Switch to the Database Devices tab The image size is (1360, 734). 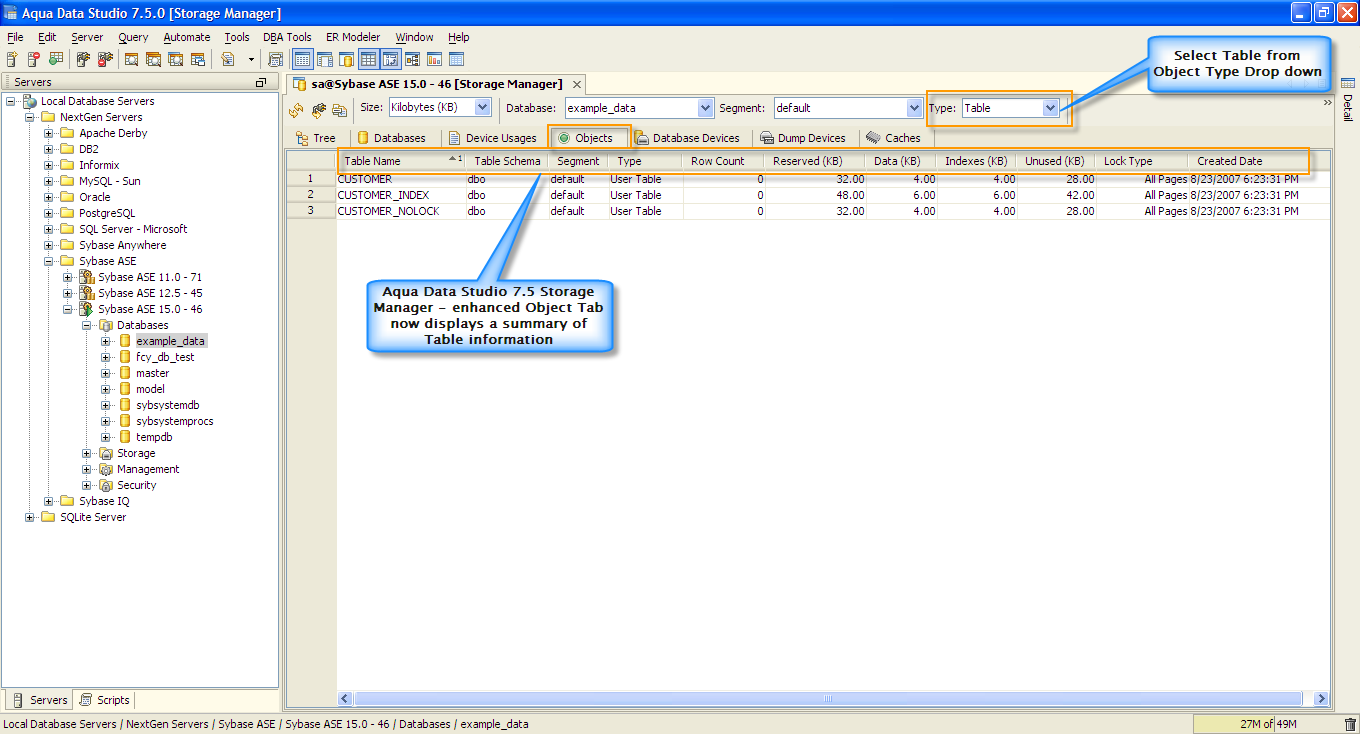(x=688, y=138)
